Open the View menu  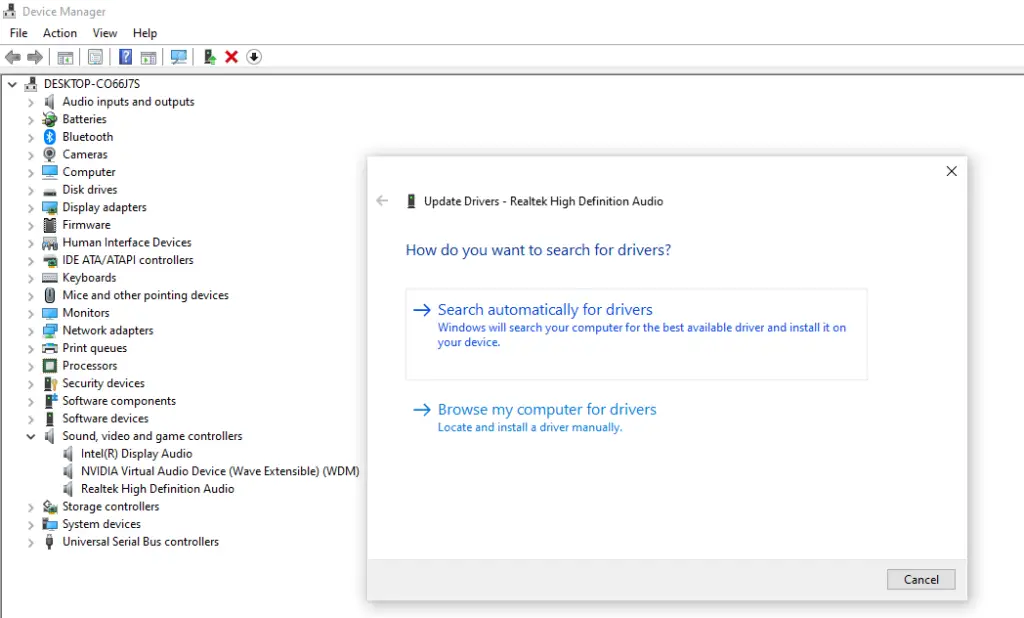[104, 33]
